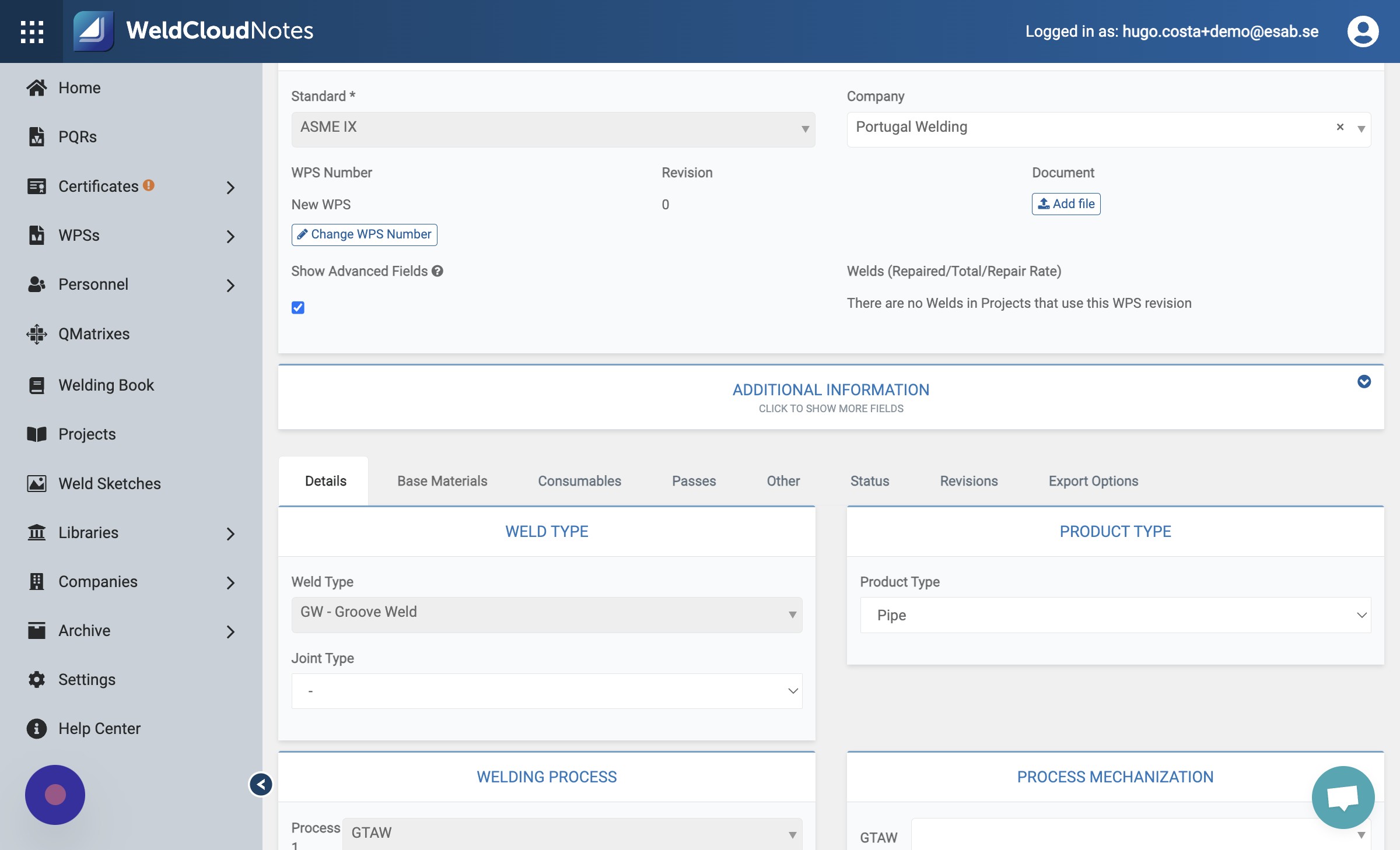
Task: Click the Show Advanced Fields help icon
Action: point(437,271)
